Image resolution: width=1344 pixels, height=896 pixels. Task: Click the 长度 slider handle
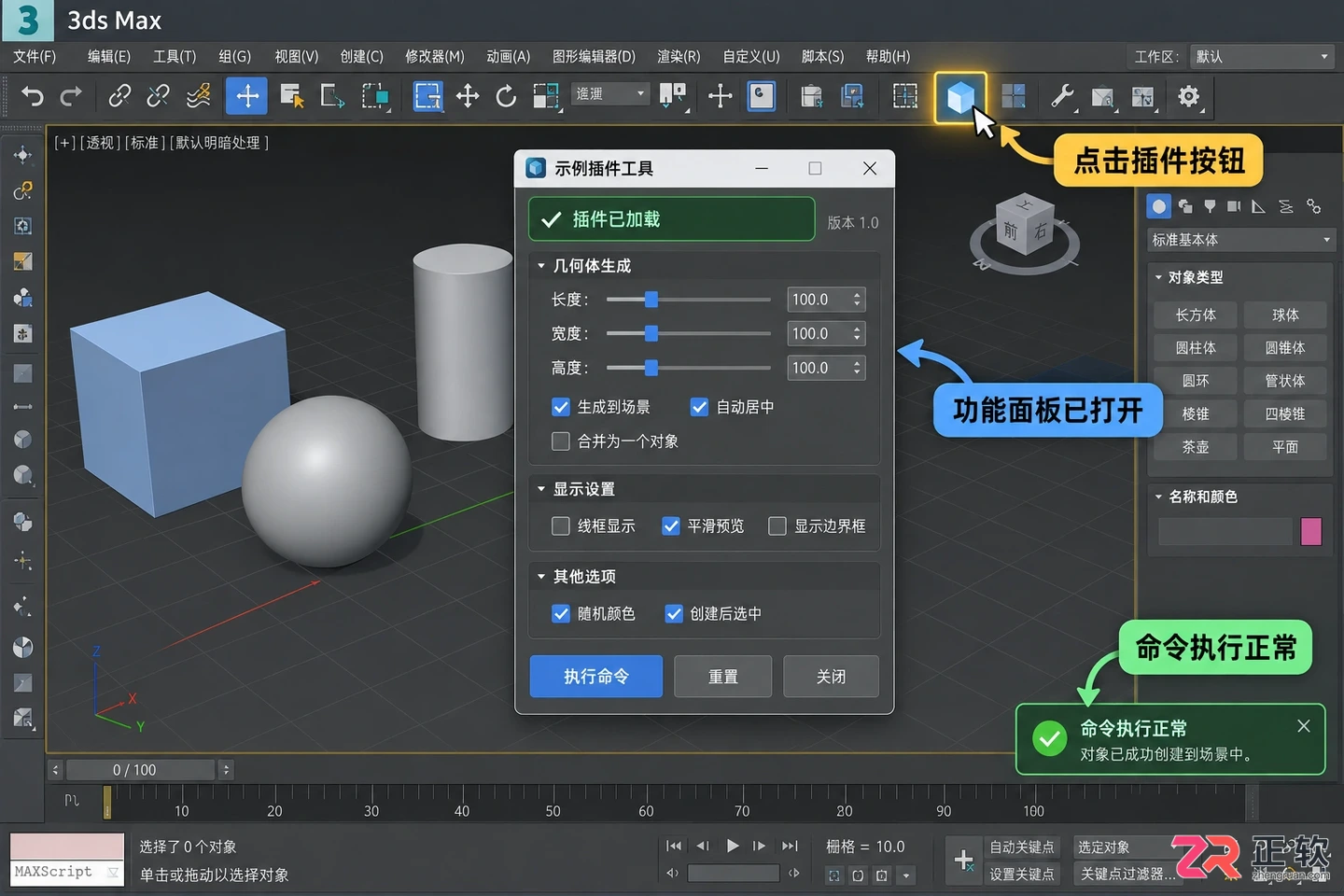(651, 300)
